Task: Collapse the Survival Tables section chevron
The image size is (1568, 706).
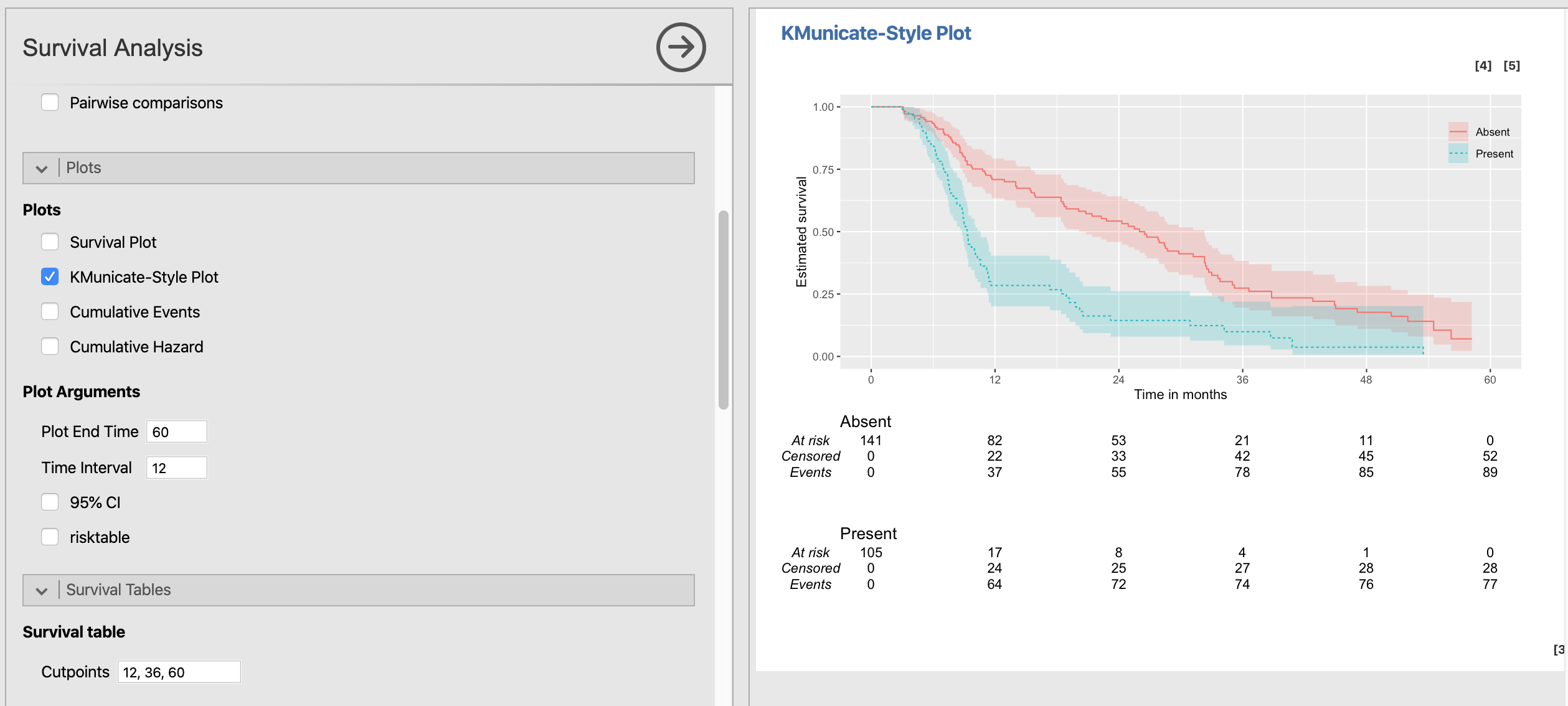Action: 42,591
